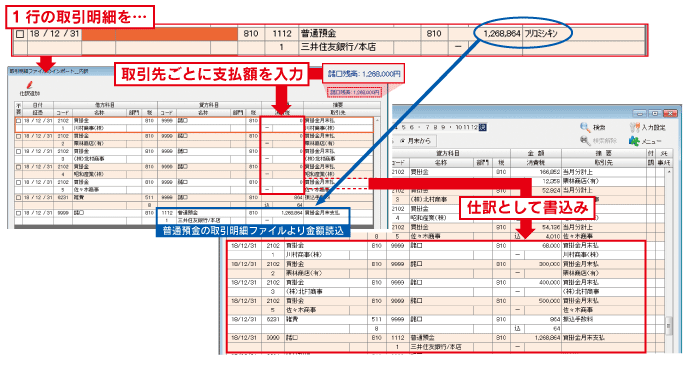The image size is (690, 365).
Task: Select the 0 amount field of 栗林商店 row
Action: click(x=282, y=136)
